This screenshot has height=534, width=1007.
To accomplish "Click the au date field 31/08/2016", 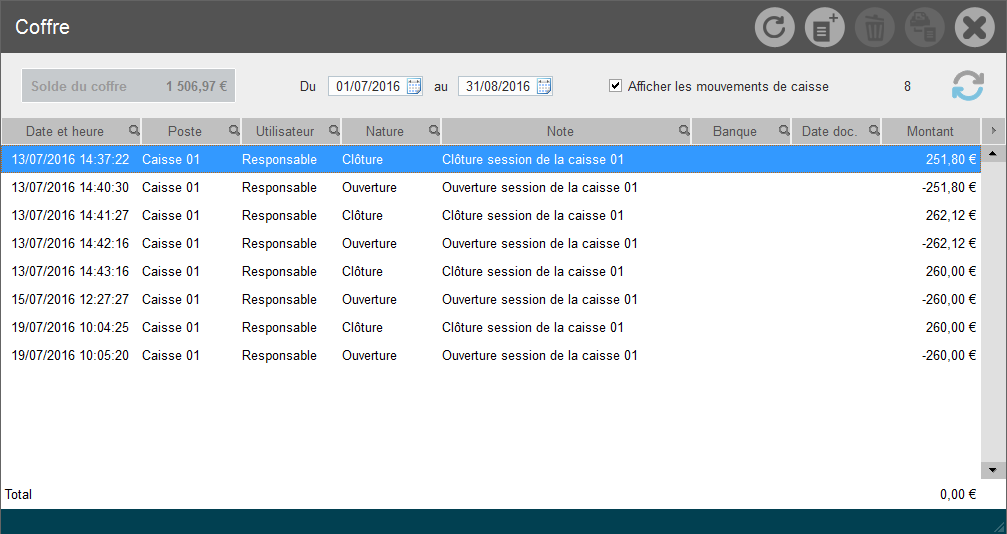I will click(x=497, y=86).
